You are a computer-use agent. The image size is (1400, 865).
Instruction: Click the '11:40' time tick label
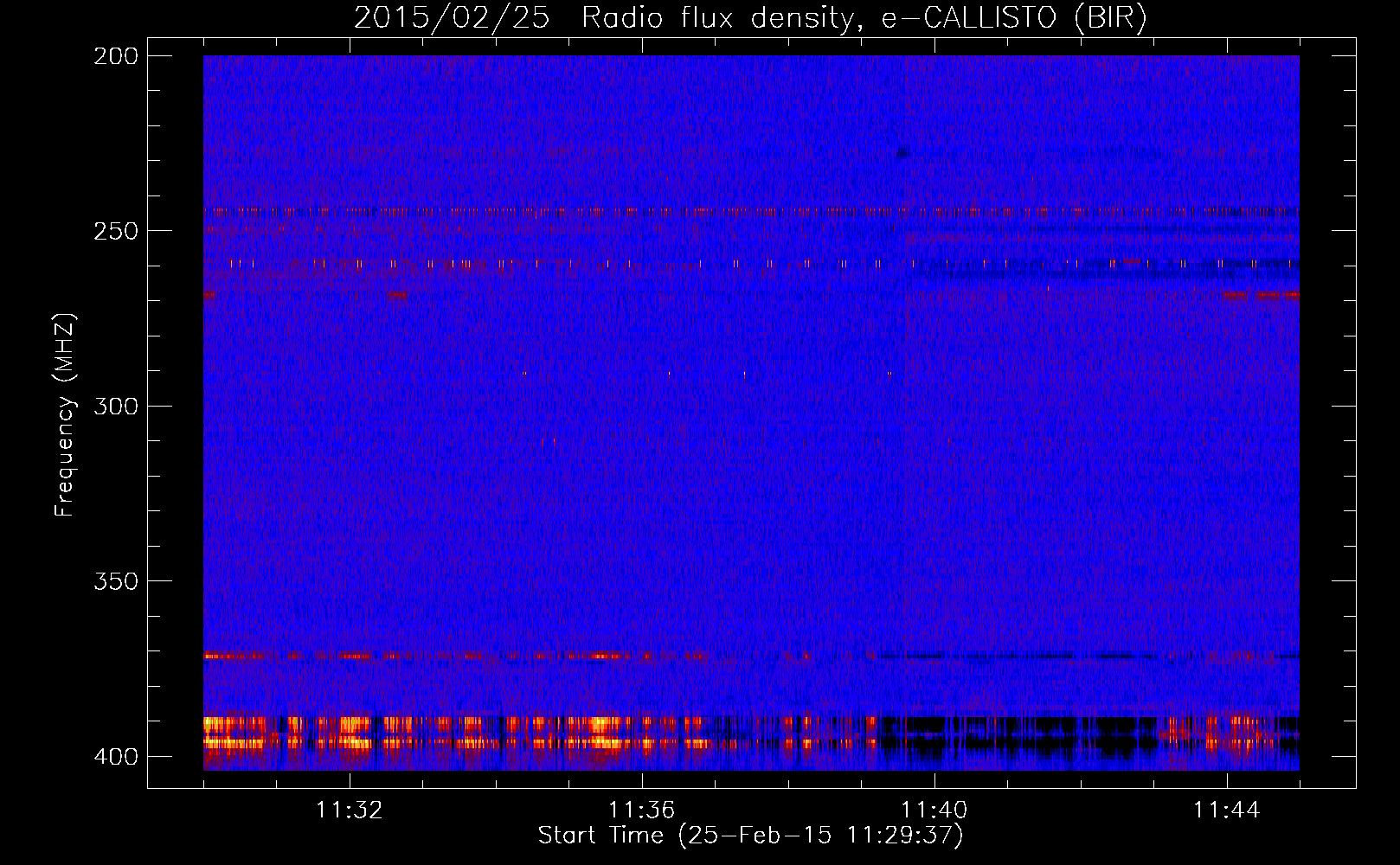(934, 810)
